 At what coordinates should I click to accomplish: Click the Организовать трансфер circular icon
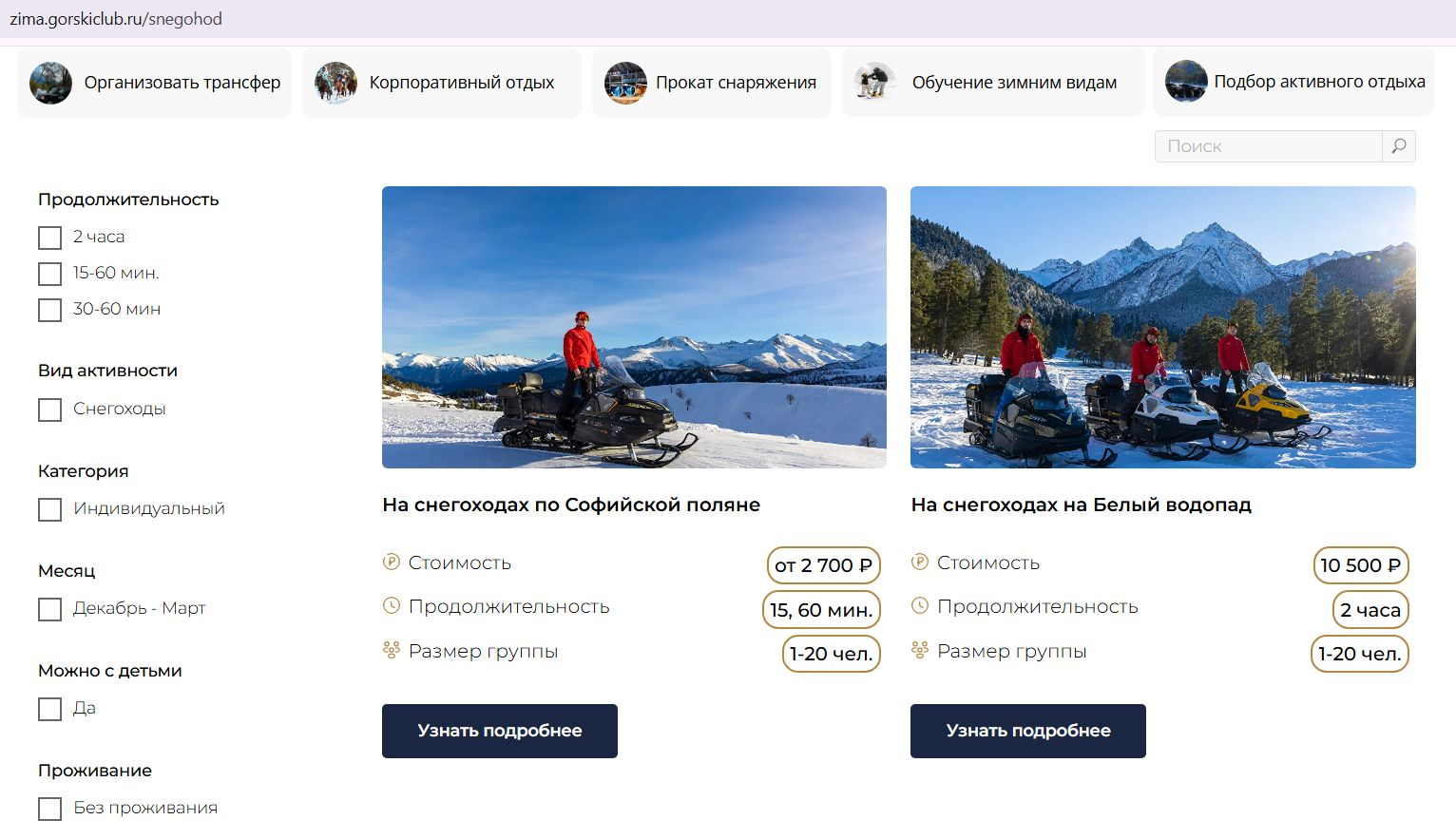click(50, 83)
